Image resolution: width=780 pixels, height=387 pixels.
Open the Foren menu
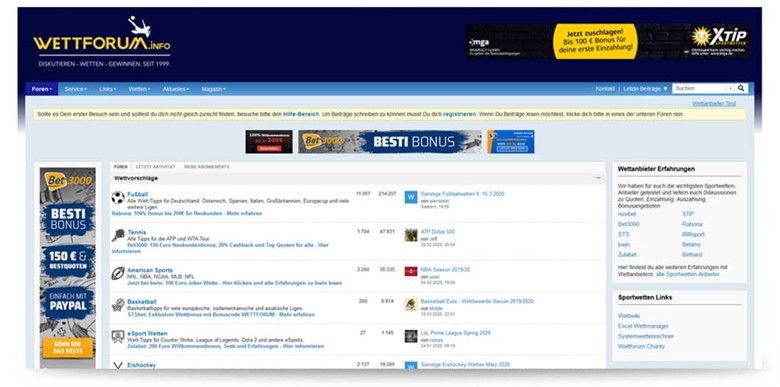42,89
